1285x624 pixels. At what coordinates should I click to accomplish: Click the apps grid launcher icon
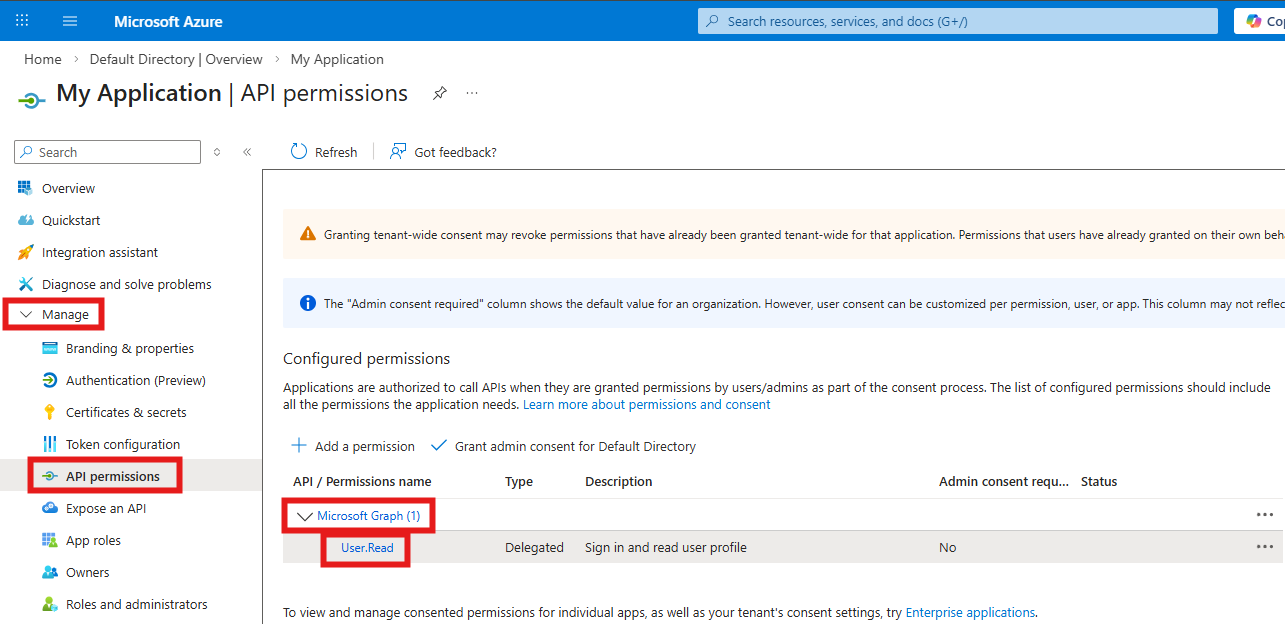pos(22,21)
